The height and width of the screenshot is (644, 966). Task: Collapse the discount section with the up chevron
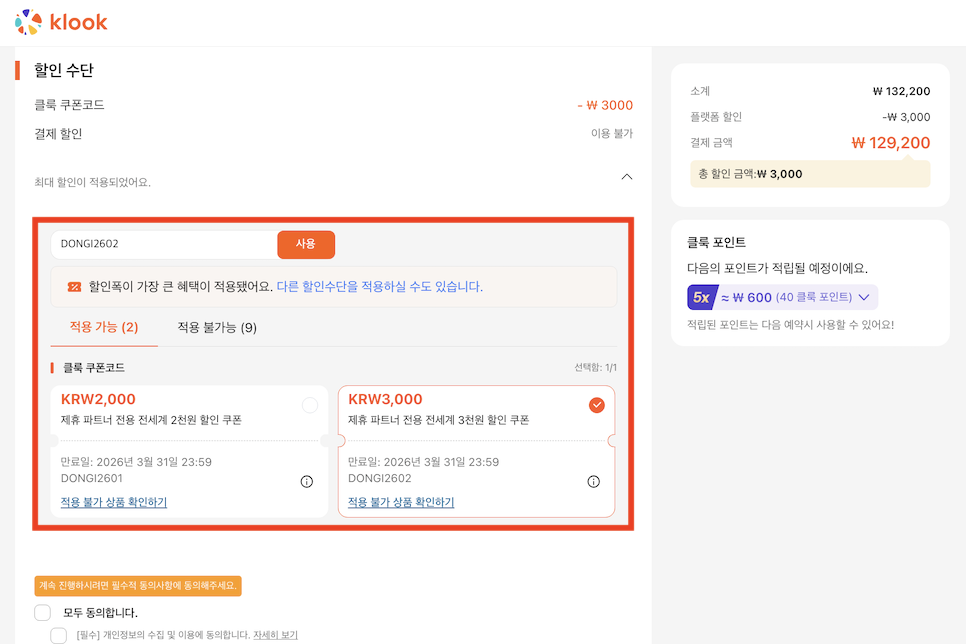(627, 177)
